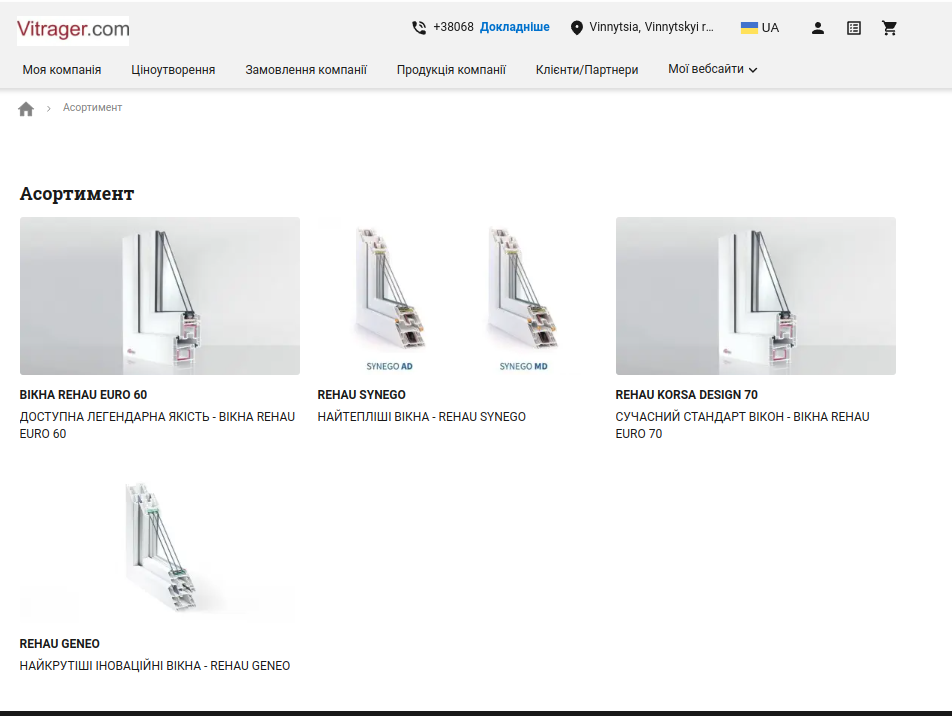Open Замовлення компанії menu item
952x716 pixels.
[306, 70]
